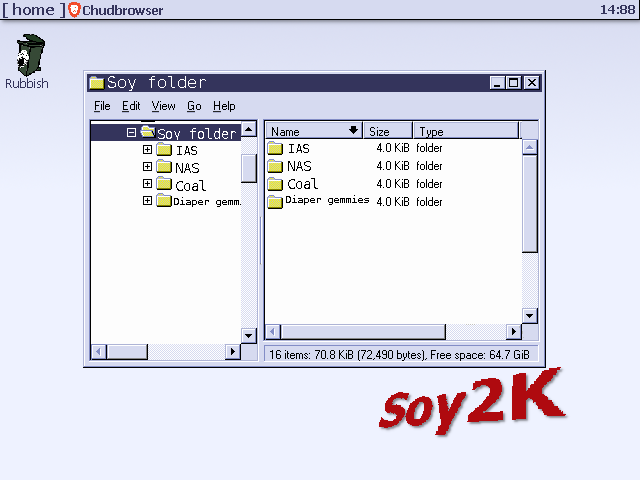This screenshot has height=480, width=640.
Task: Click the sort direction arrow in Name column
Action: [353, 130]
